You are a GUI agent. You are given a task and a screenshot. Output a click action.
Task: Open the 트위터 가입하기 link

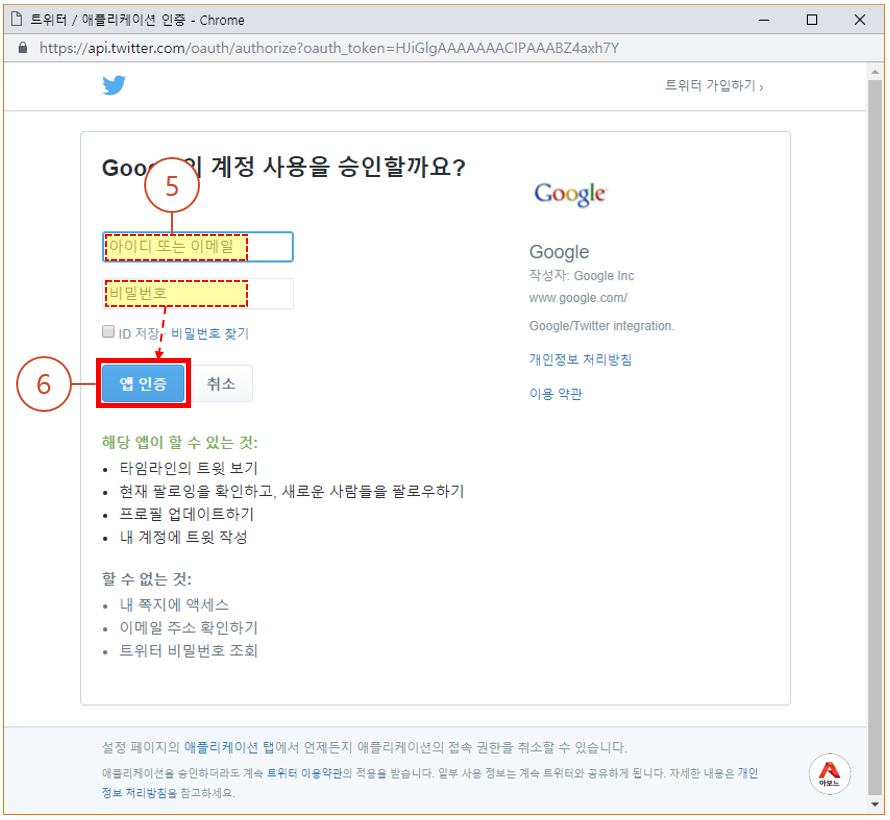pos(713,86)
